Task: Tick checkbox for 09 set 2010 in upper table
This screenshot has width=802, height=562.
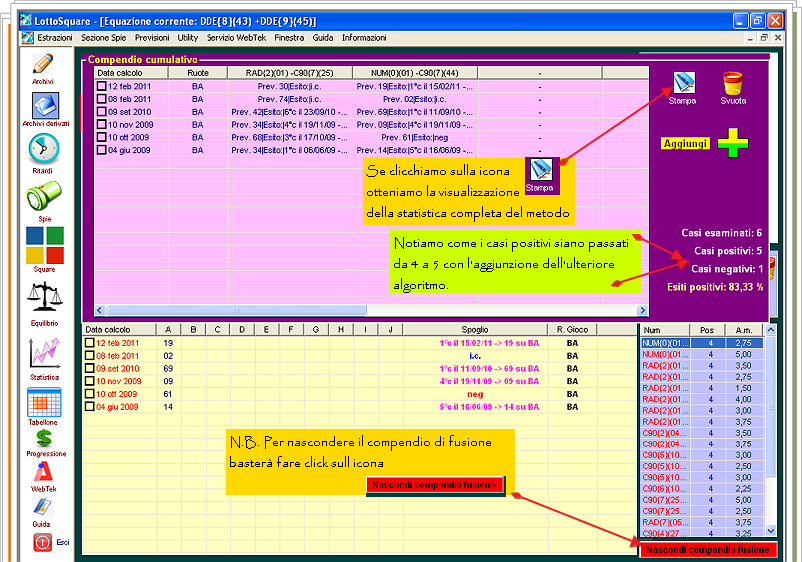Action: (102, 111)
